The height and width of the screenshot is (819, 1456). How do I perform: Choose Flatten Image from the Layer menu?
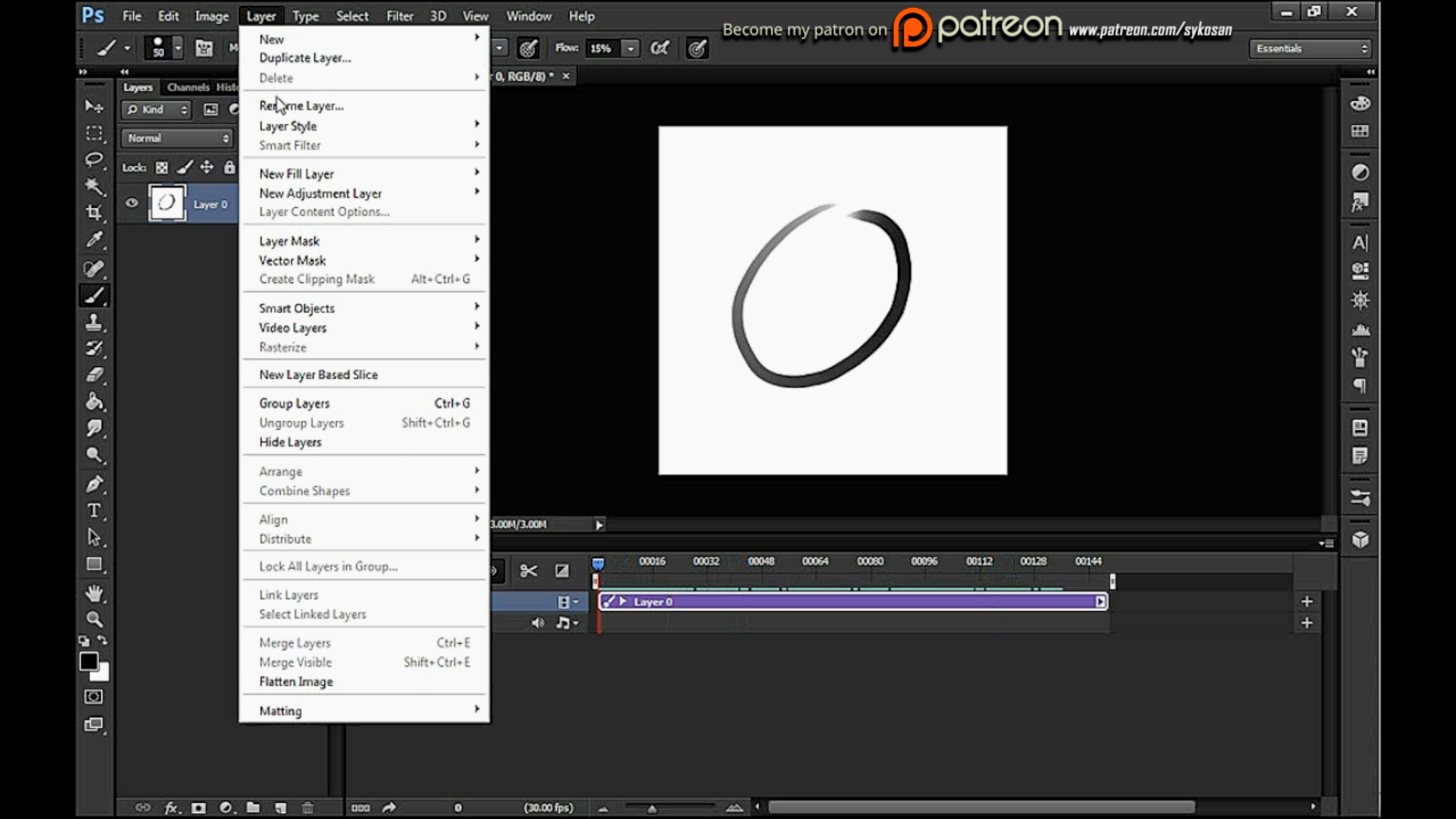pos(295,682)
